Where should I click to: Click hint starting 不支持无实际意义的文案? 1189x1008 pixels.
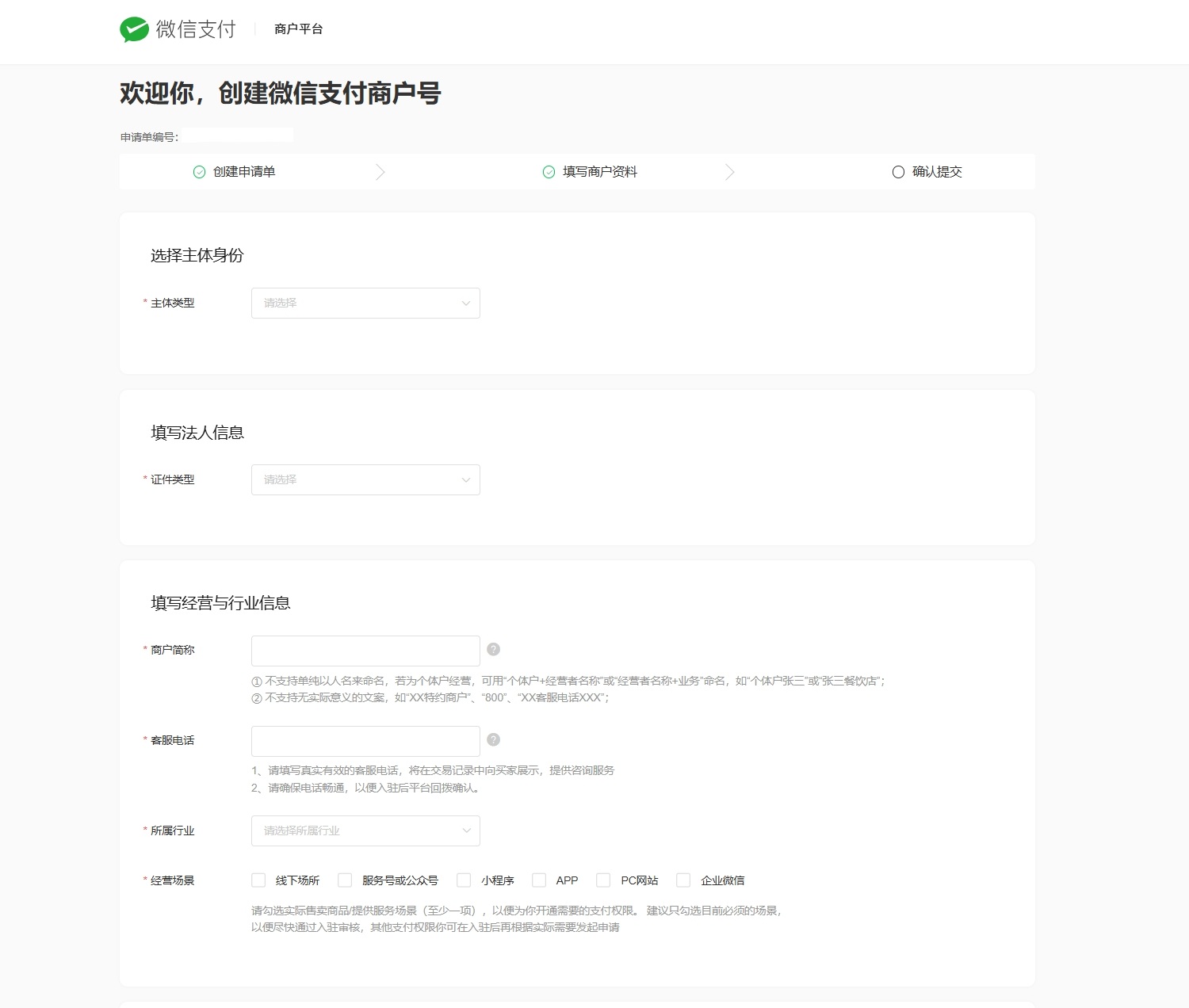(430, 698)
